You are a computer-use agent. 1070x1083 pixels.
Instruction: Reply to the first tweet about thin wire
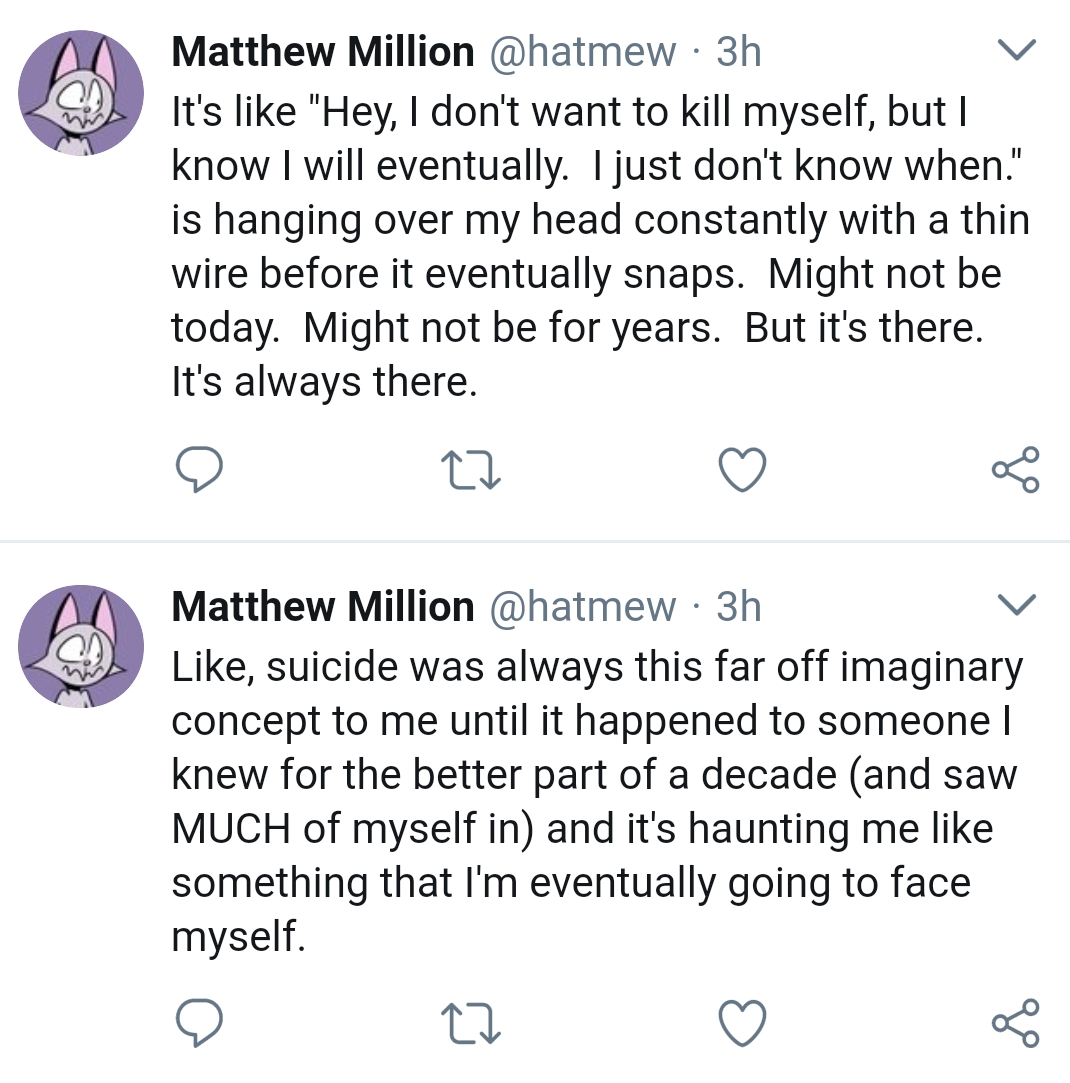click(197, 470)
